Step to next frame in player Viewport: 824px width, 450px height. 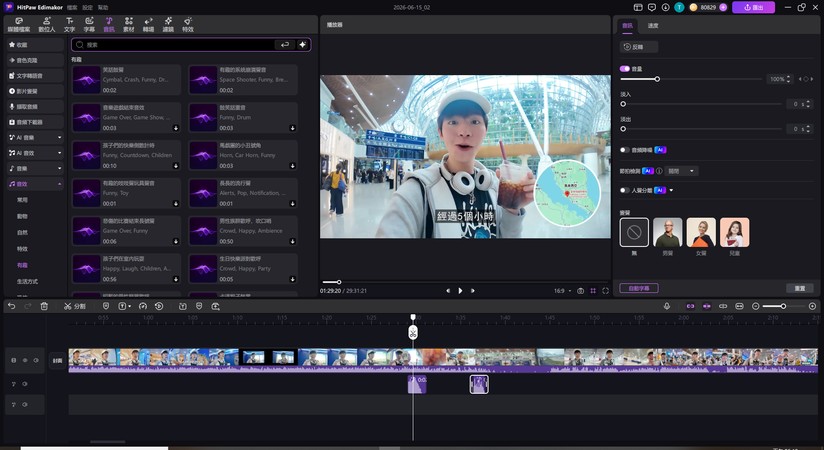[x=472, y=291]
